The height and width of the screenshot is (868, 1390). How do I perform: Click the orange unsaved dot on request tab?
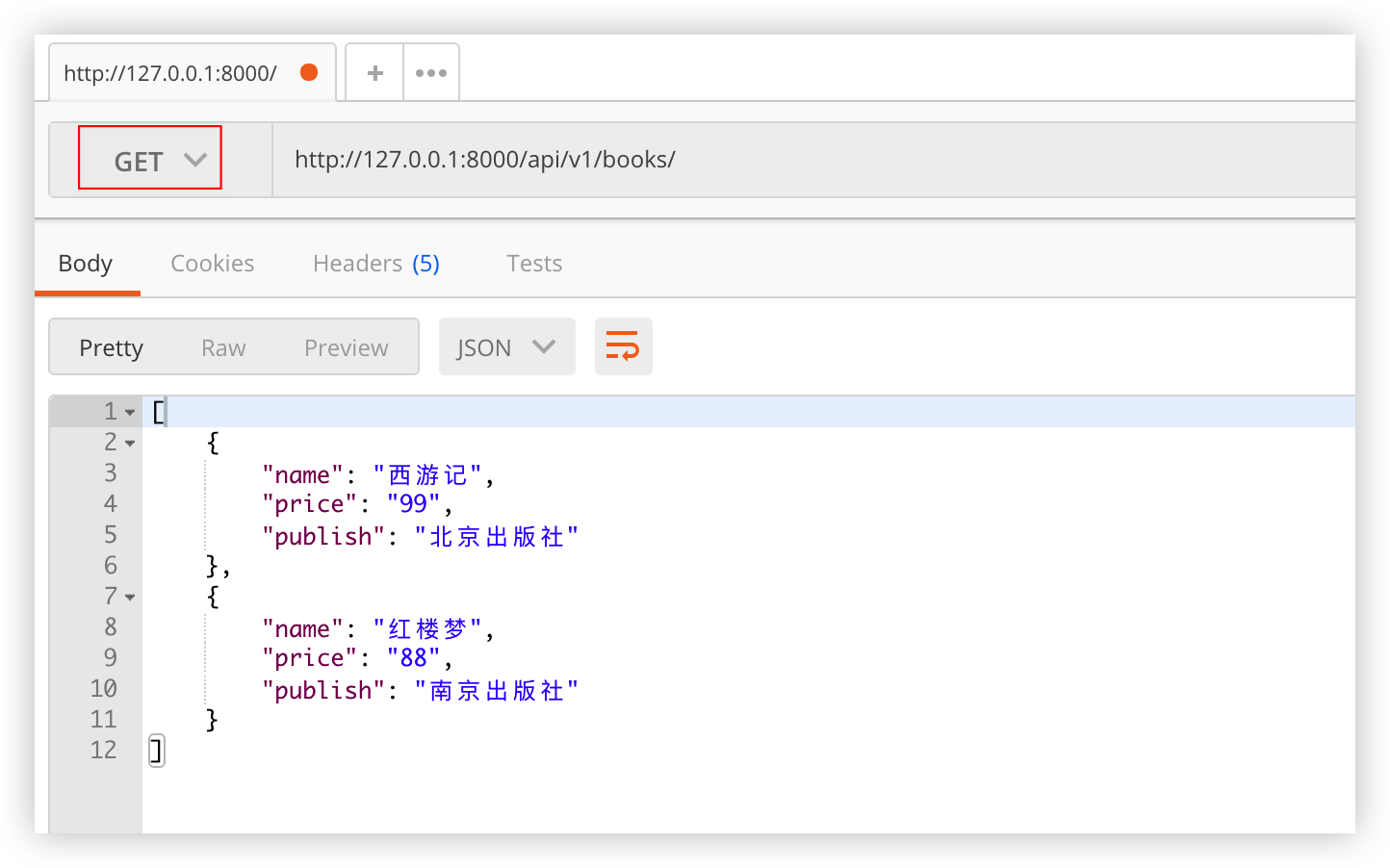[309, 72]
